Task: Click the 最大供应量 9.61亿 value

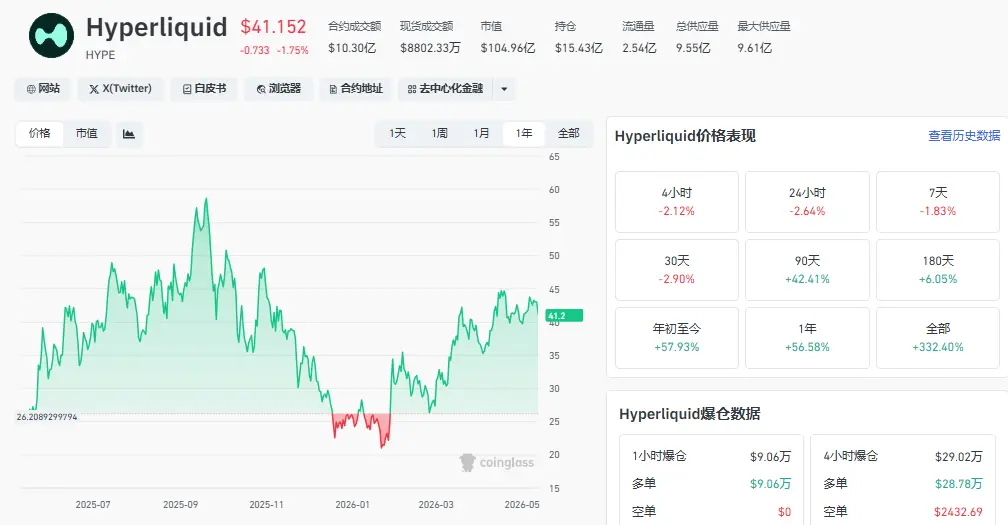Action: tap(755, 48)
